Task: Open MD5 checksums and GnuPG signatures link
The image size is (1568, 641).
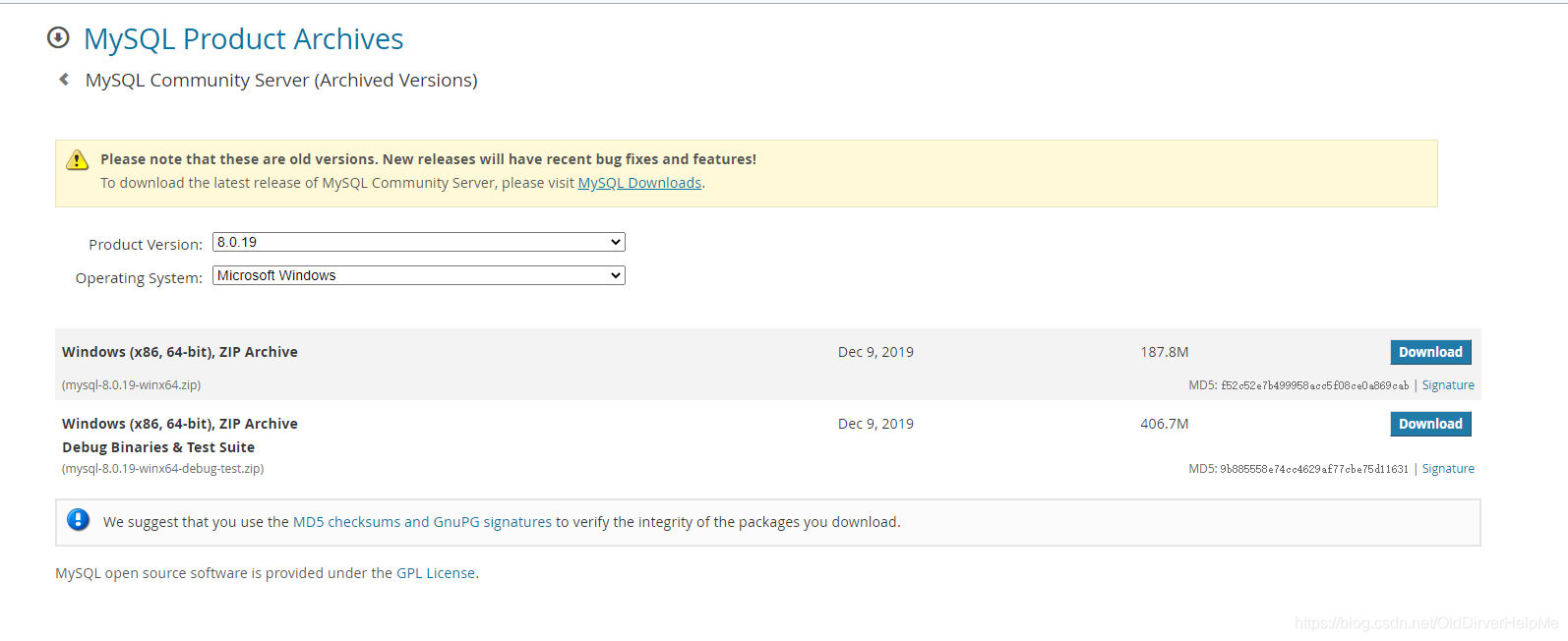Action: point(422,522)
